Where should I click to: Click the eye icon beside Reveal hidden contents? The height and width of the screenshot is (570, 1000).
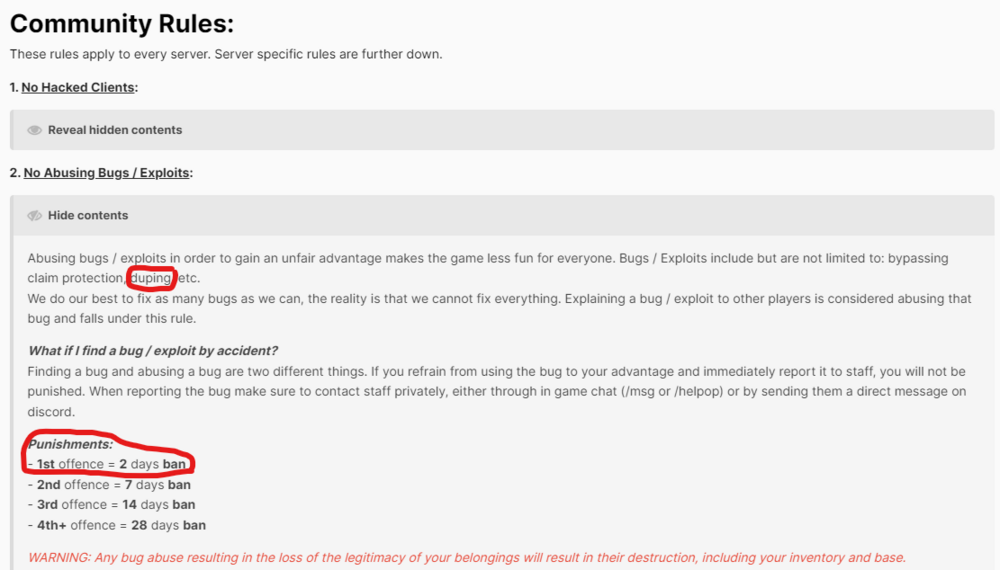point(35,130)
